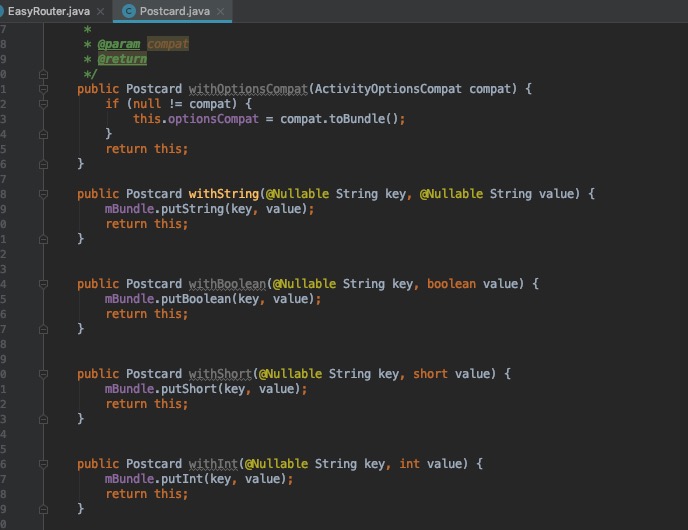Click 'return this;' inside withOptionsCompat method
Viewport: 688px width, 530px height.
tap(147, 149)
